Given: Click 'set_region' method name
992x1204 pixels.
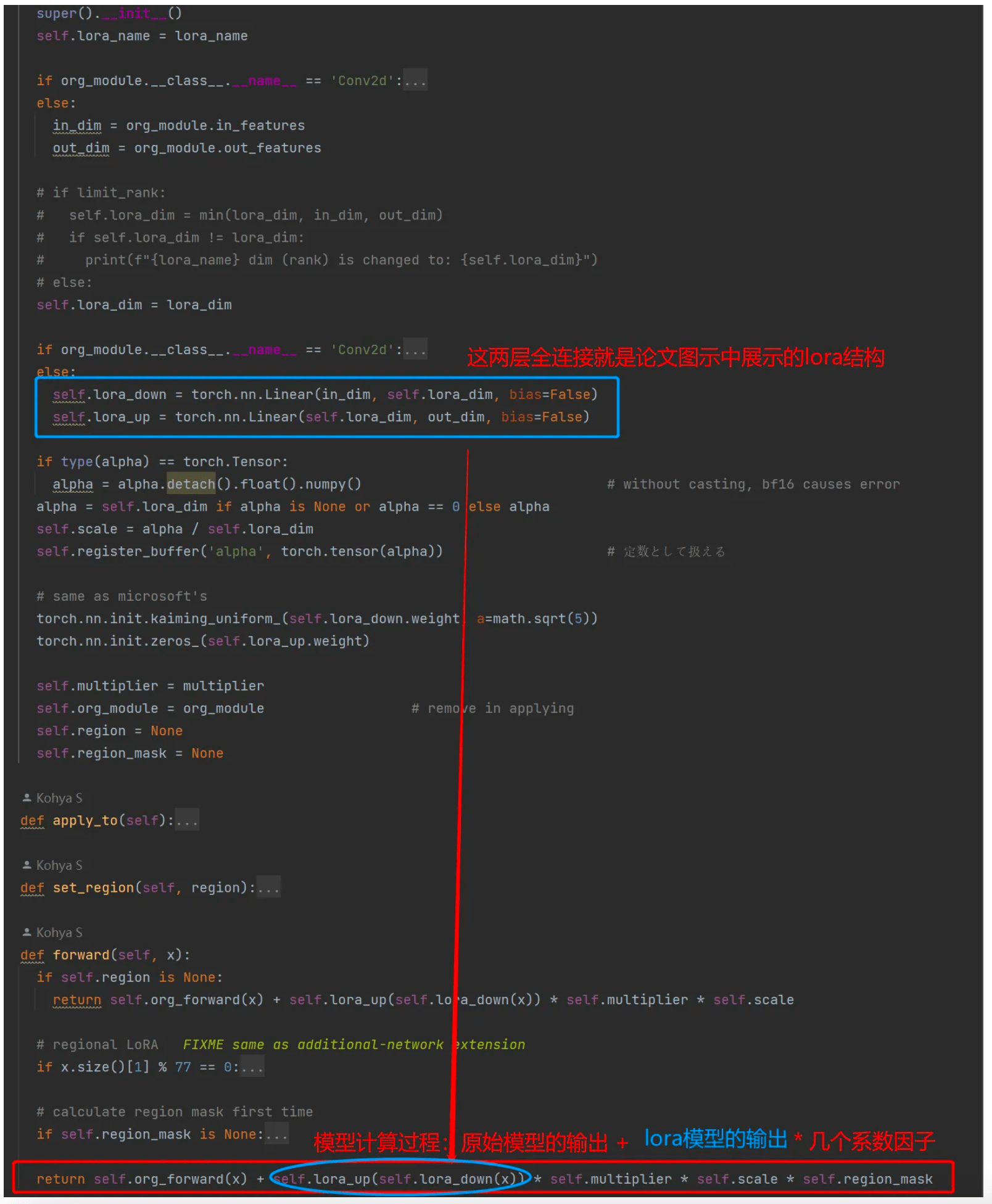Looking at the screenshot, I should click(x=93, y=888).
